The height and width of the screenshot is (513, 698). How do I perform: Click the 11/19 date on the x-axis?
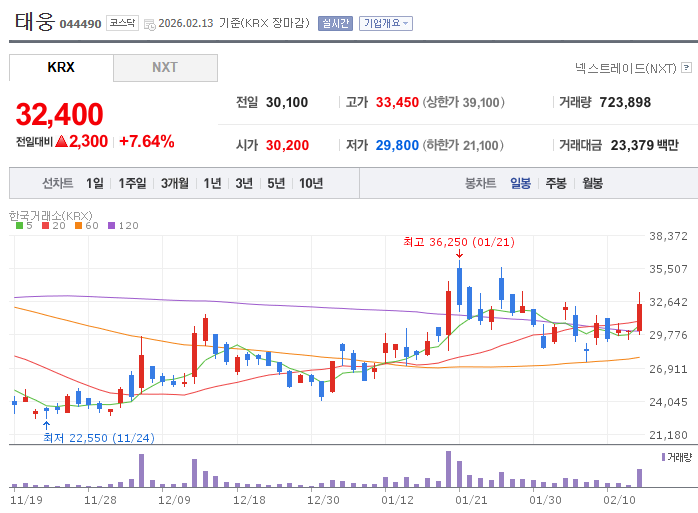[26, 500]
